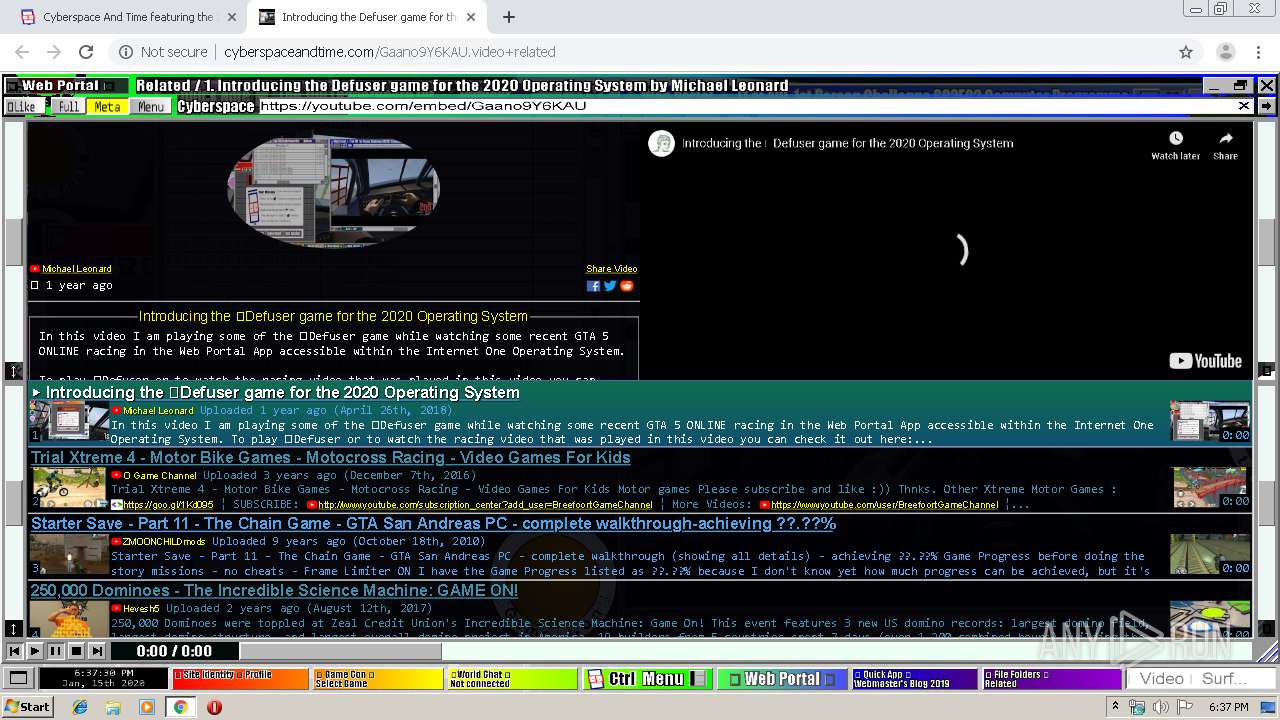The image size is (1280, 720).
Task: Open the Q Game Channel uploader link
Action: coord(160,475)
